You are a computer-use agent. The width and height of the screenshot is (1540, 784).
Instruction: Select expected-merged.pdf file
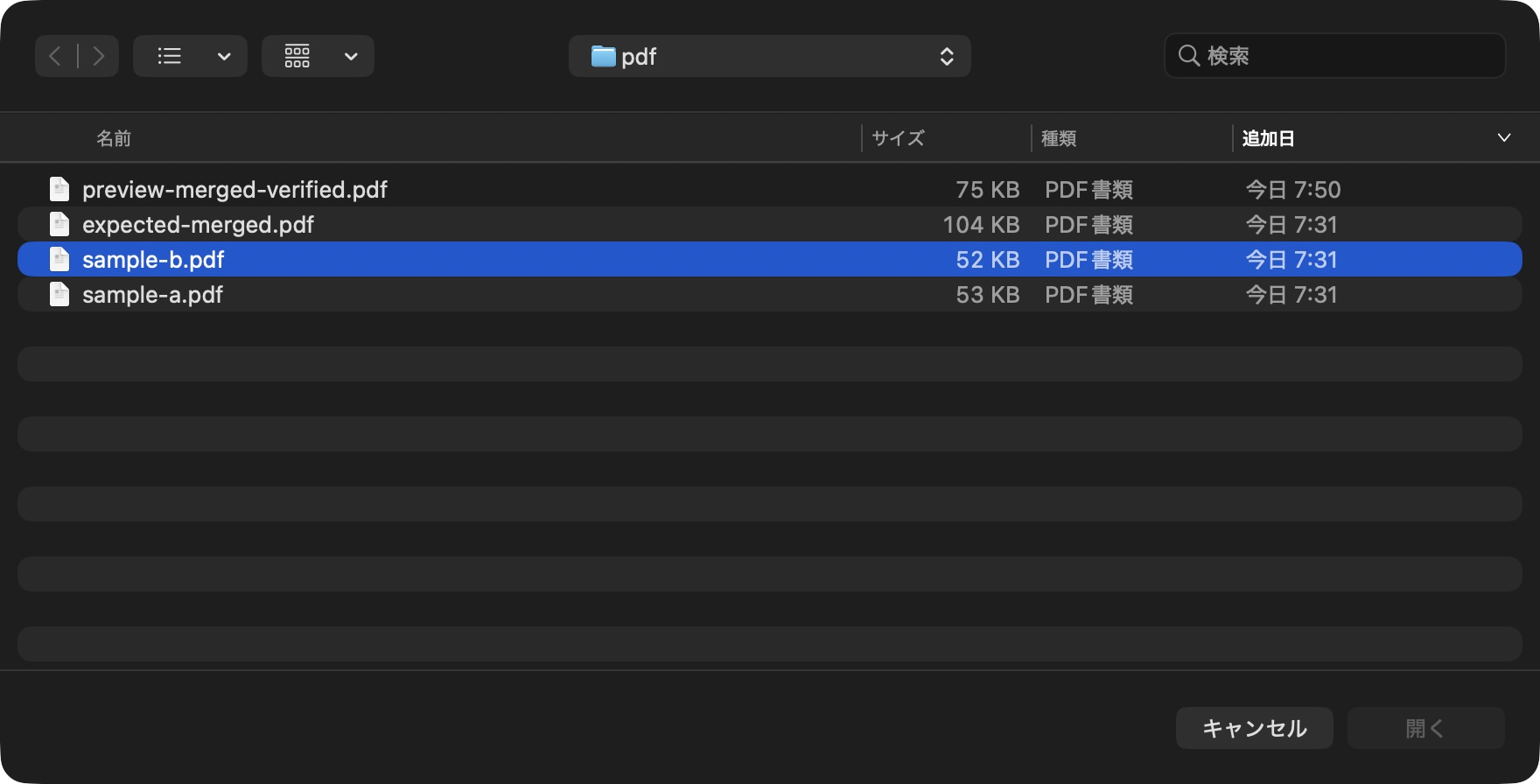pos(770,224)
